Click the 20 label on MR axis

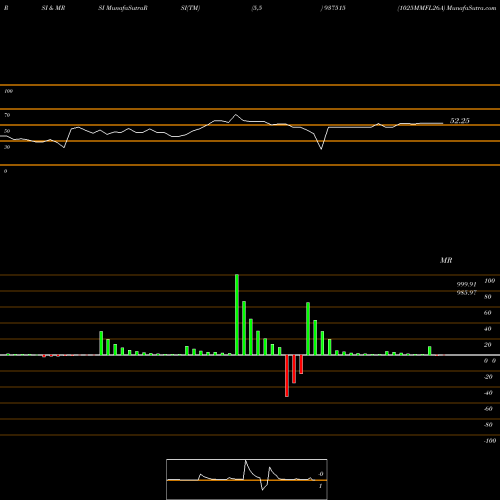click(x=488, y=345)
